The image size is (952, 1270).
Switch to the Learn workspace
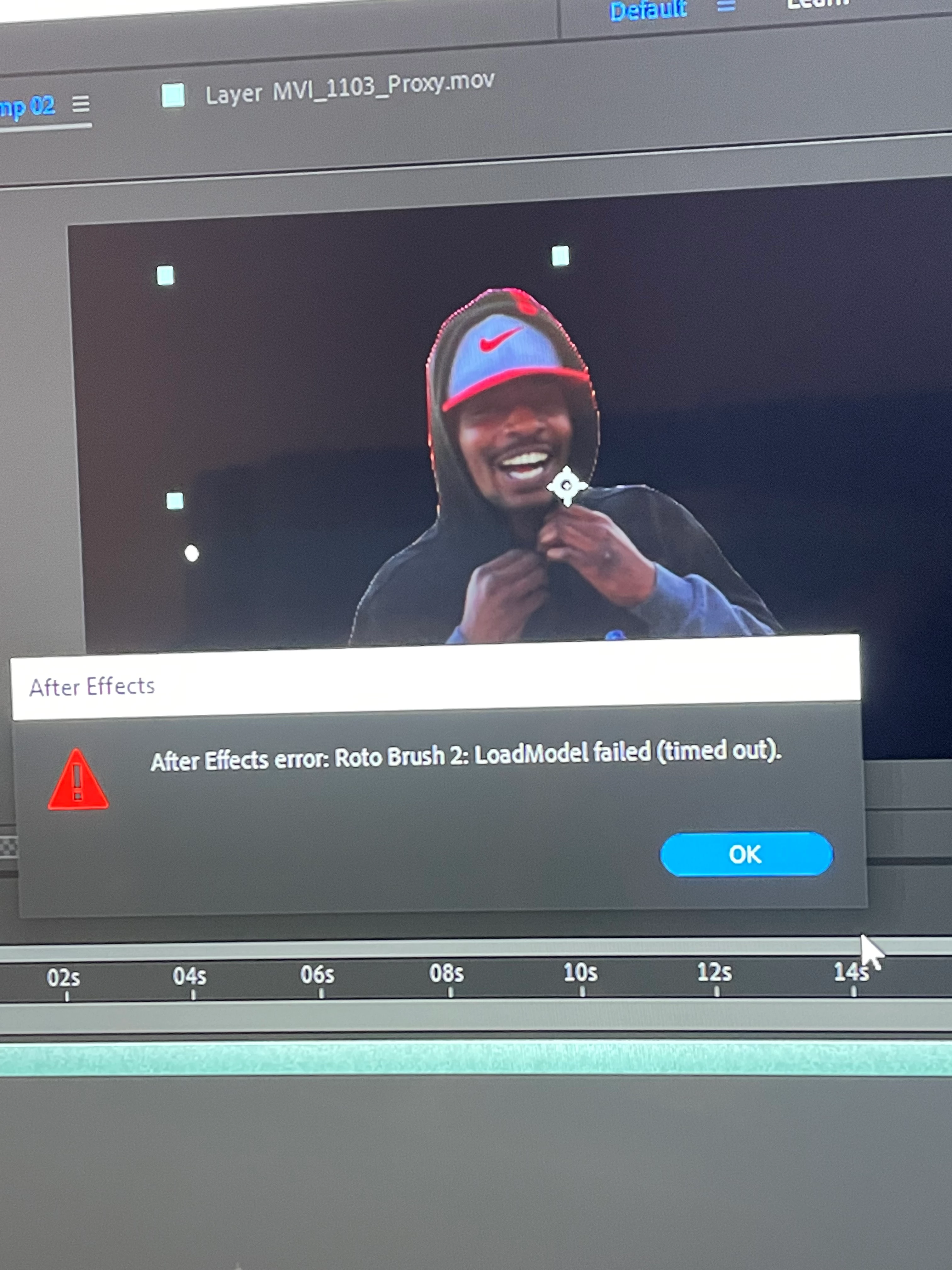point(818,5)
